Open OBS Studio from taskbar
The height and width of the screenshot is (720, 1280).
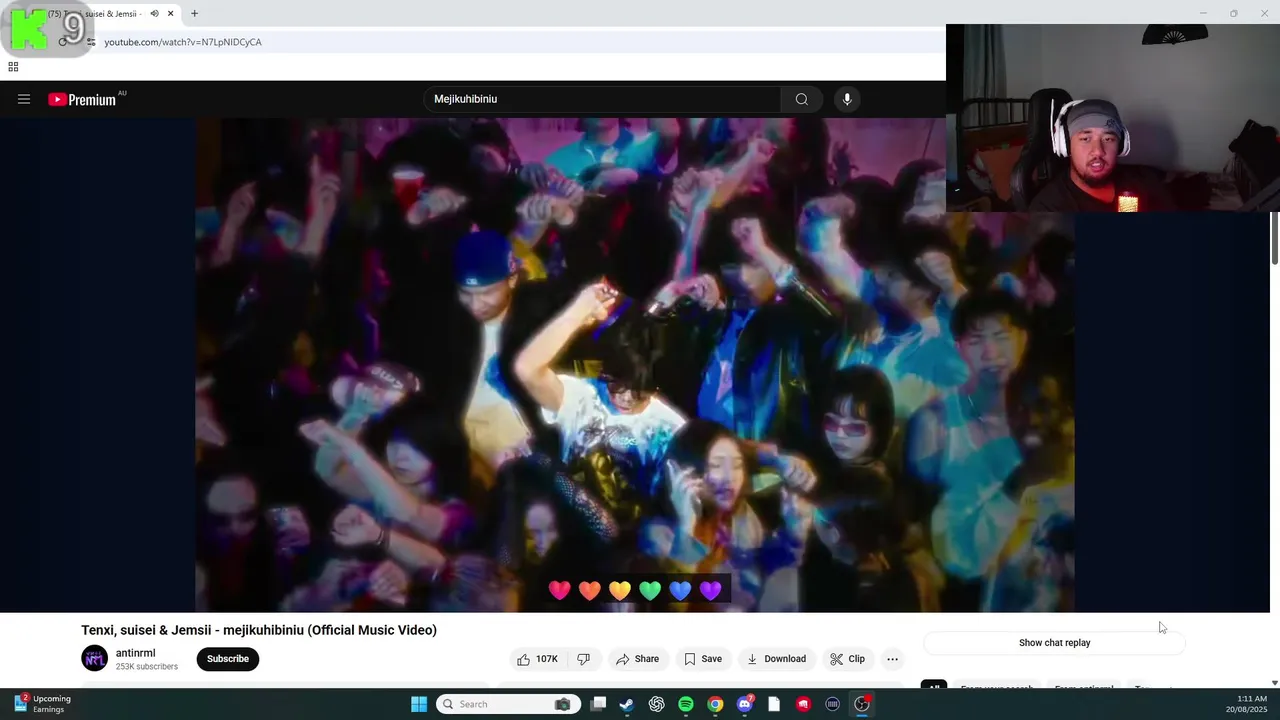862,704
